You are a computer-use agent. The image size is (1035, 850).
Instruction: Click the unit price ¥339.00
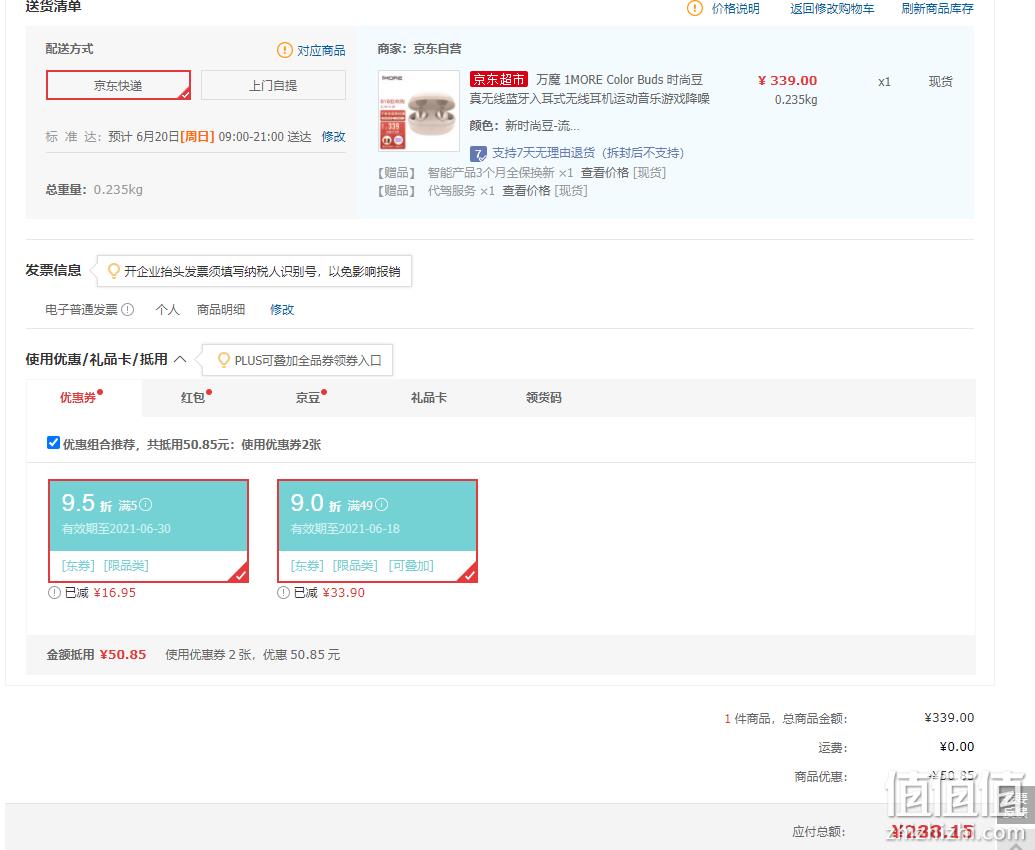click(x=787, y=81)
